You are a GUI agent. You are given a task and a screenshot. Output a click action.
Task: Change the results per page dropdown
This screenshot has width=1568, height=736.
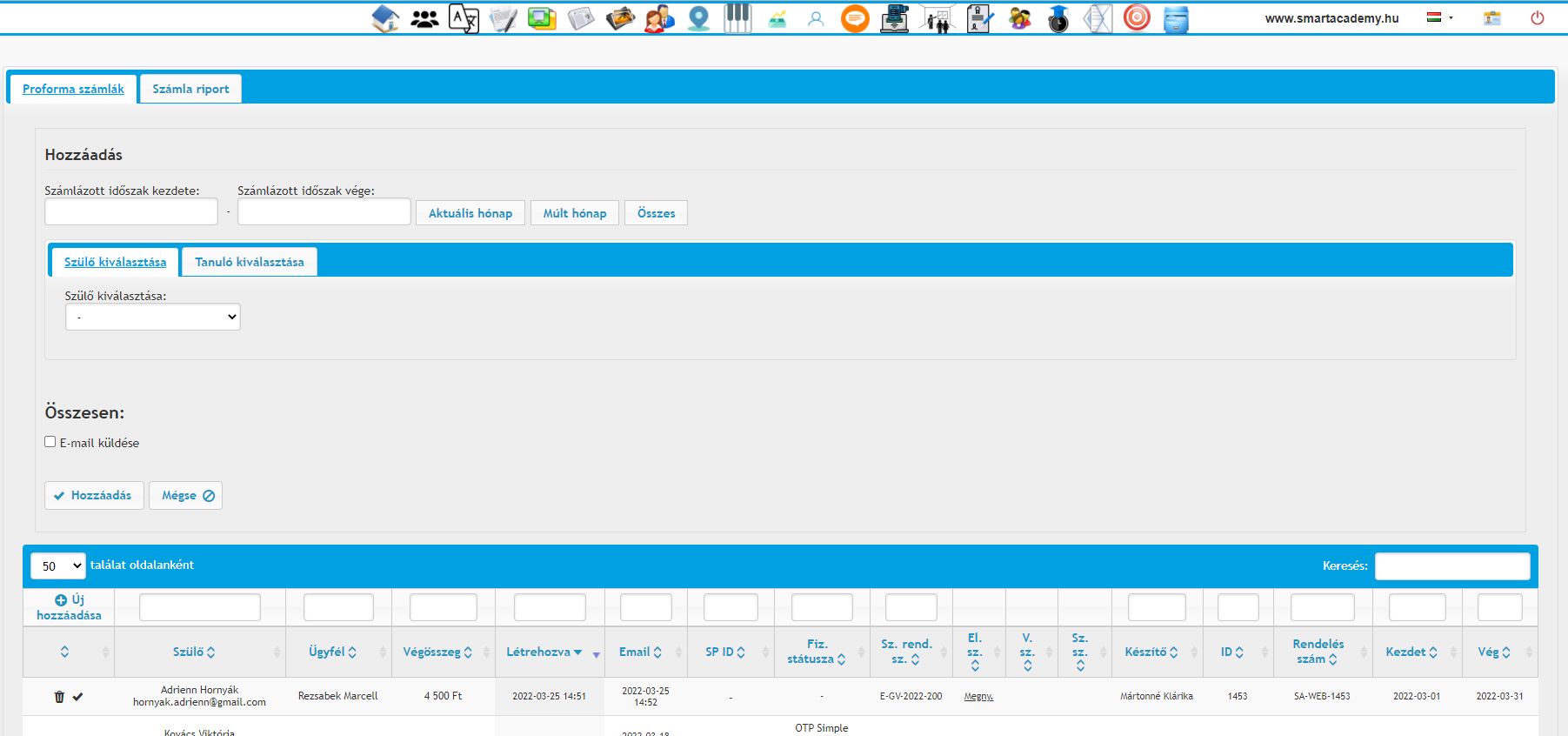pyautogui.click(x=58, y=565)
